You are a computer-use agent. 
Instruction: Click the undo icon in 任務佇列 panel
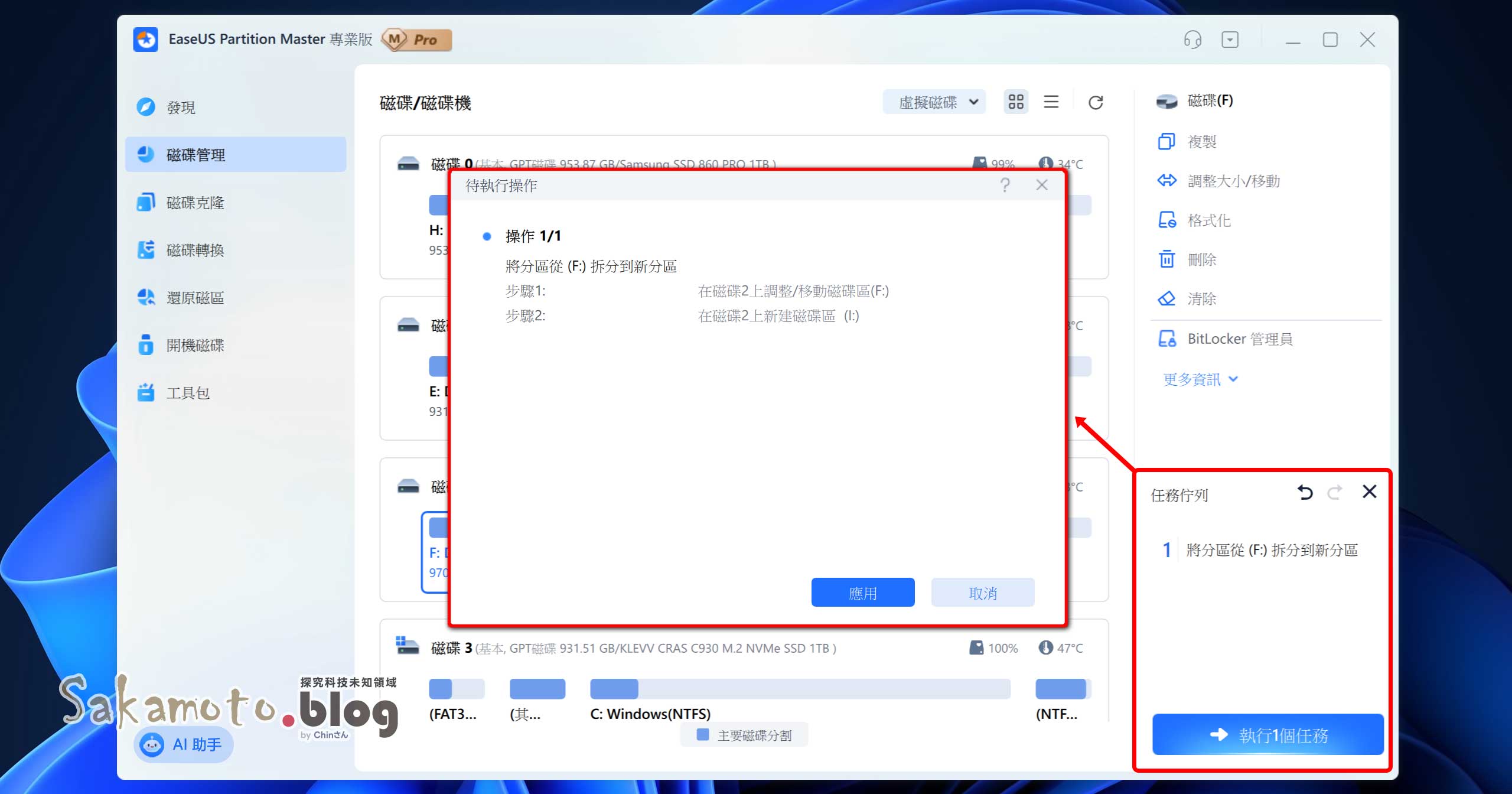click(1305, 492)
